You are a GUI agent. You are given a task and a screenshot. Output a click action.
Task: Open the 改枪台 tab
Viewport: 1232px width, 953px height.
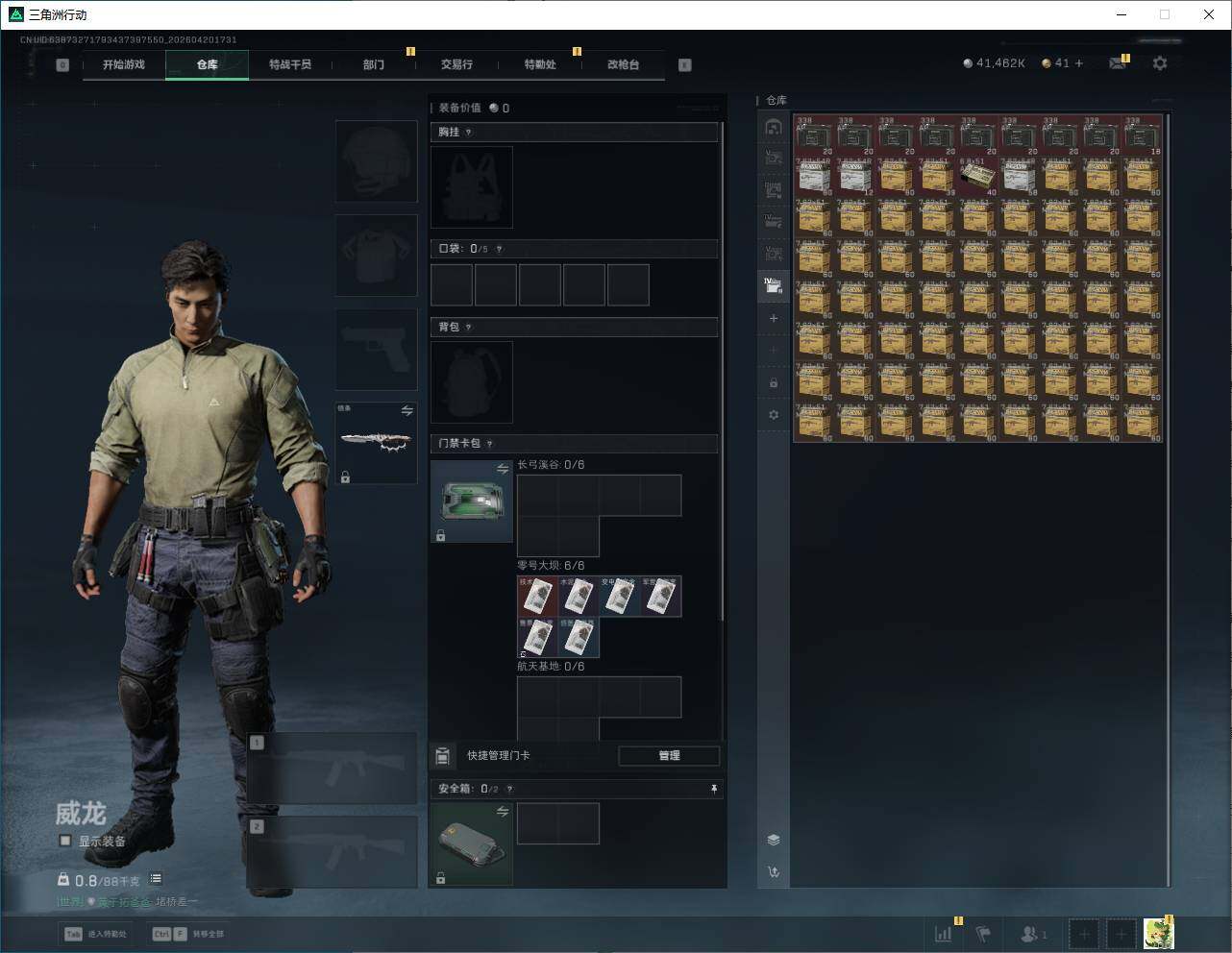623,64
